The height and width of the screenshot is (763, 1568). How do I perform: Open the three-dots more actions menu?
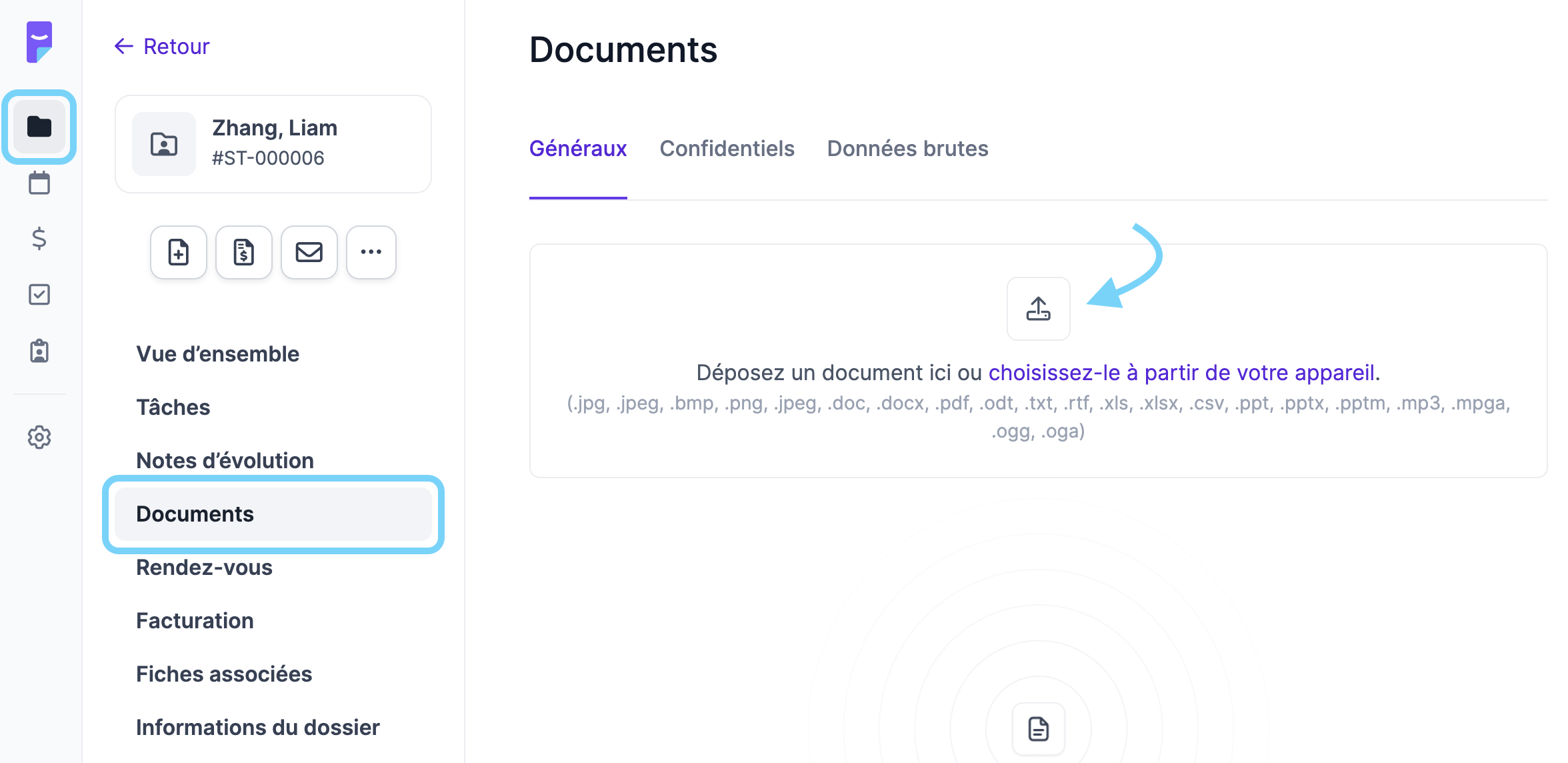tap(371, 252)
